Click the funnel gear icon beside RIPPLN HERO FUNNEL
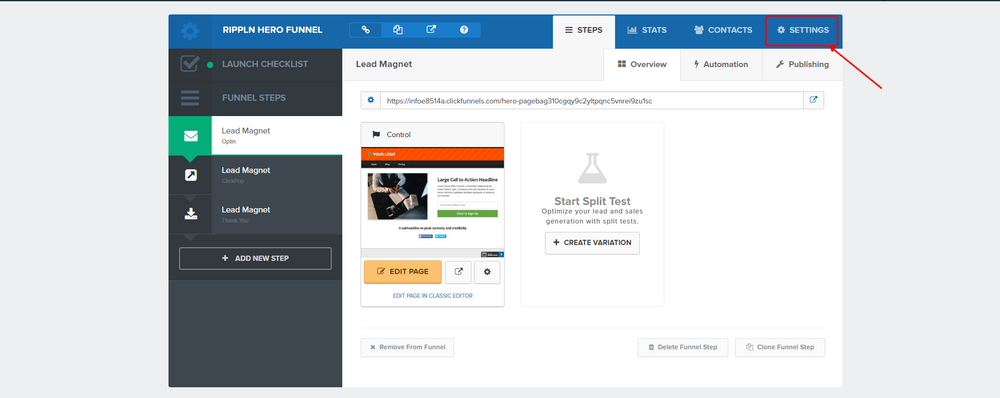 189,31
